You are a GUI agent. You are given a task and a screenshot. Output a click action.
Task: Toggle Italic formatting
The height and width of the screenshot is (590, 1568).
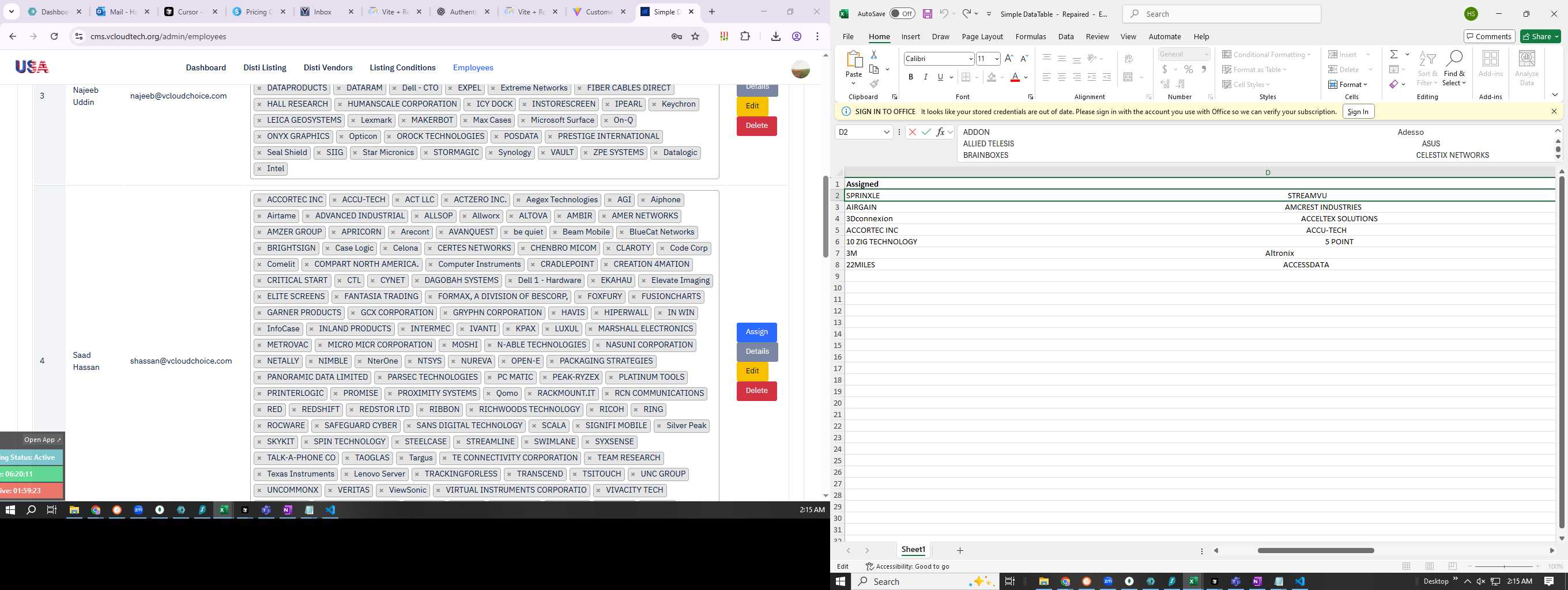click(925, 77)
